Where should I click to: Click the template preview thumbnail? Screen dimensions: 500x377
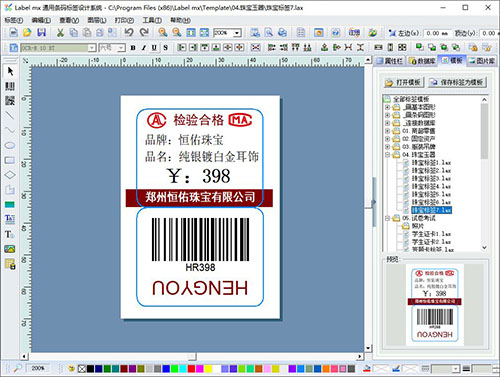pos(435,305)
